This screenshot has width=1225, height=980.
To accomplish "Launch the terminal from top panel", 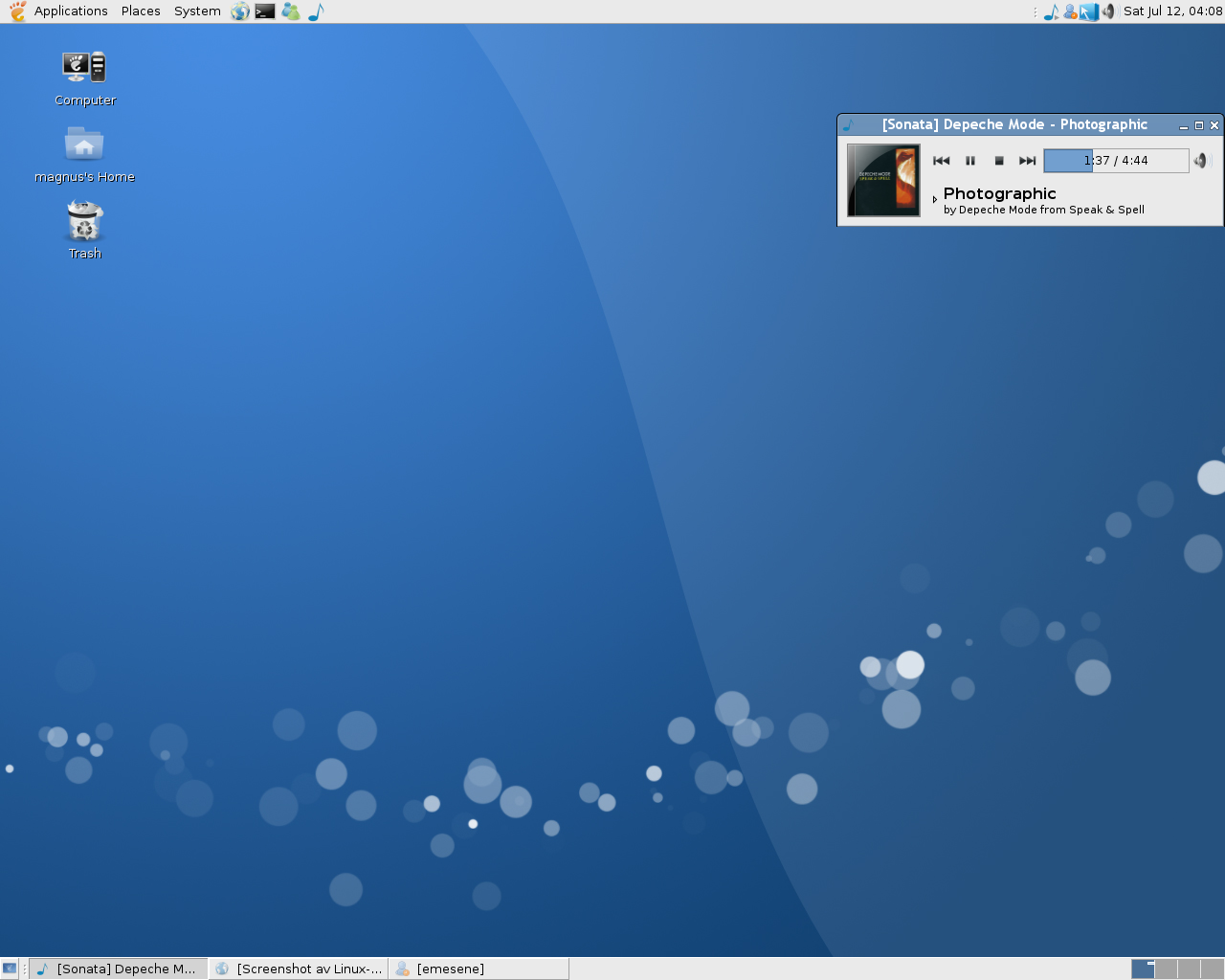I will 265,11.
